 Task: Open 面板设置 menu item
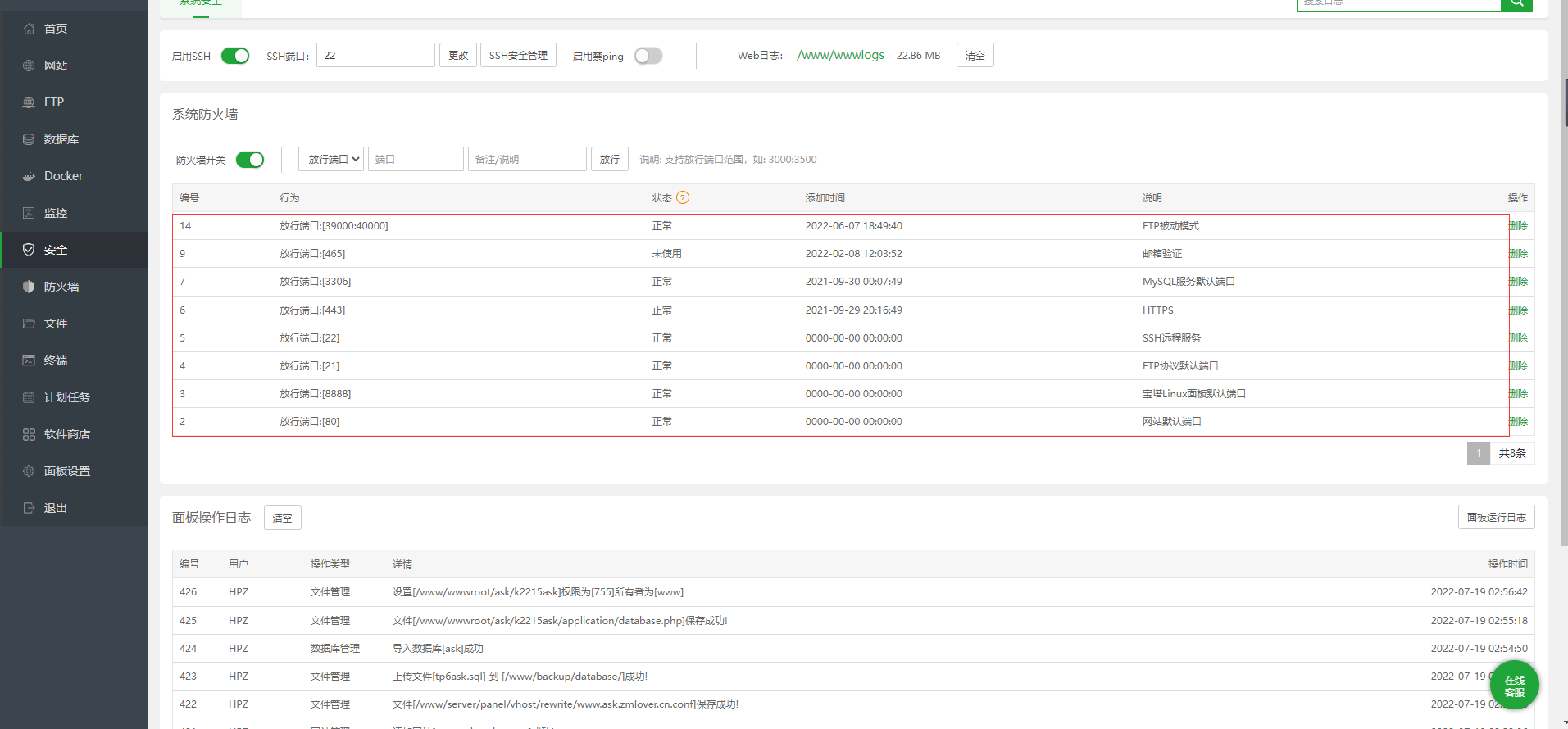(67, 471)
